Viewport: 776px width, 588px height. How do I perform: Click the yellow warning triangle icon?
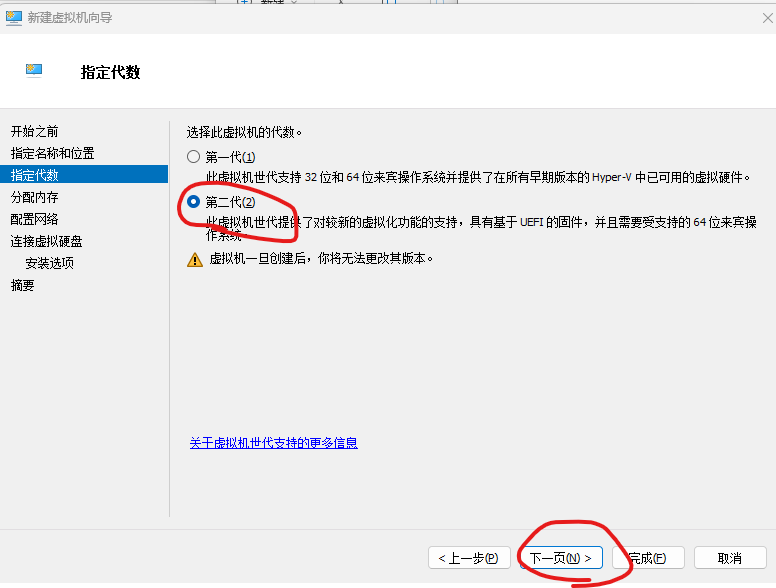[195, 259]
